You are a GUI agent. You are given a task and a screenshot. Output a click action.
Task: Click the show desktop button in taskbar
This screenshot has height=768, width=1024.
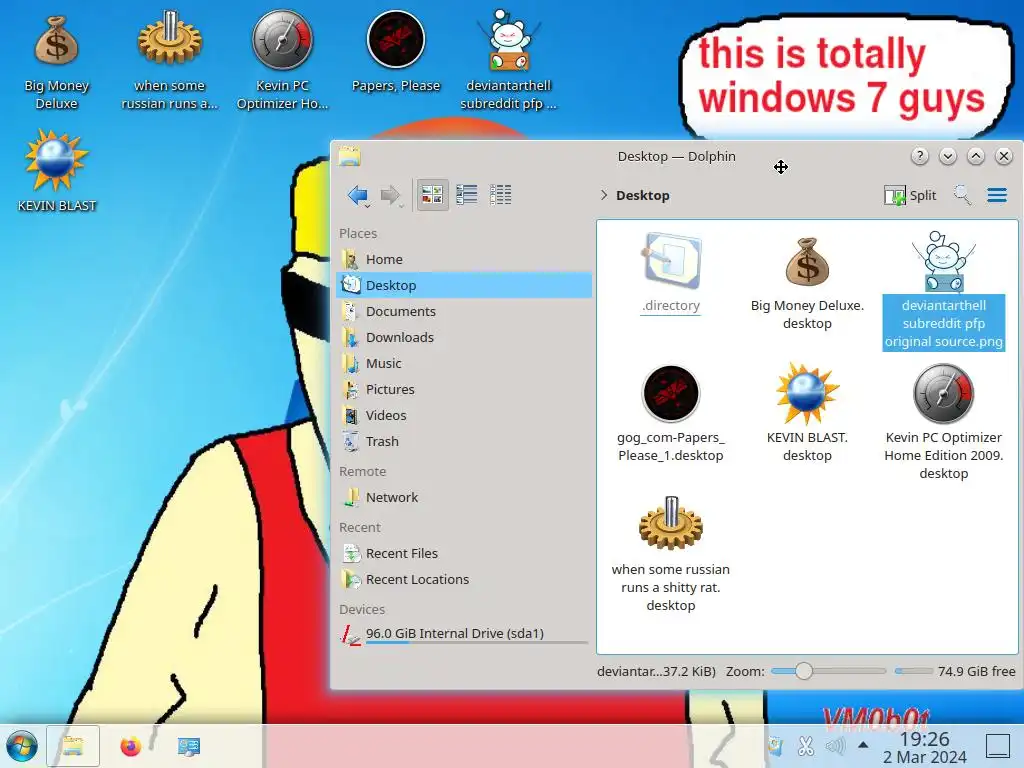(x=997, y=746)
